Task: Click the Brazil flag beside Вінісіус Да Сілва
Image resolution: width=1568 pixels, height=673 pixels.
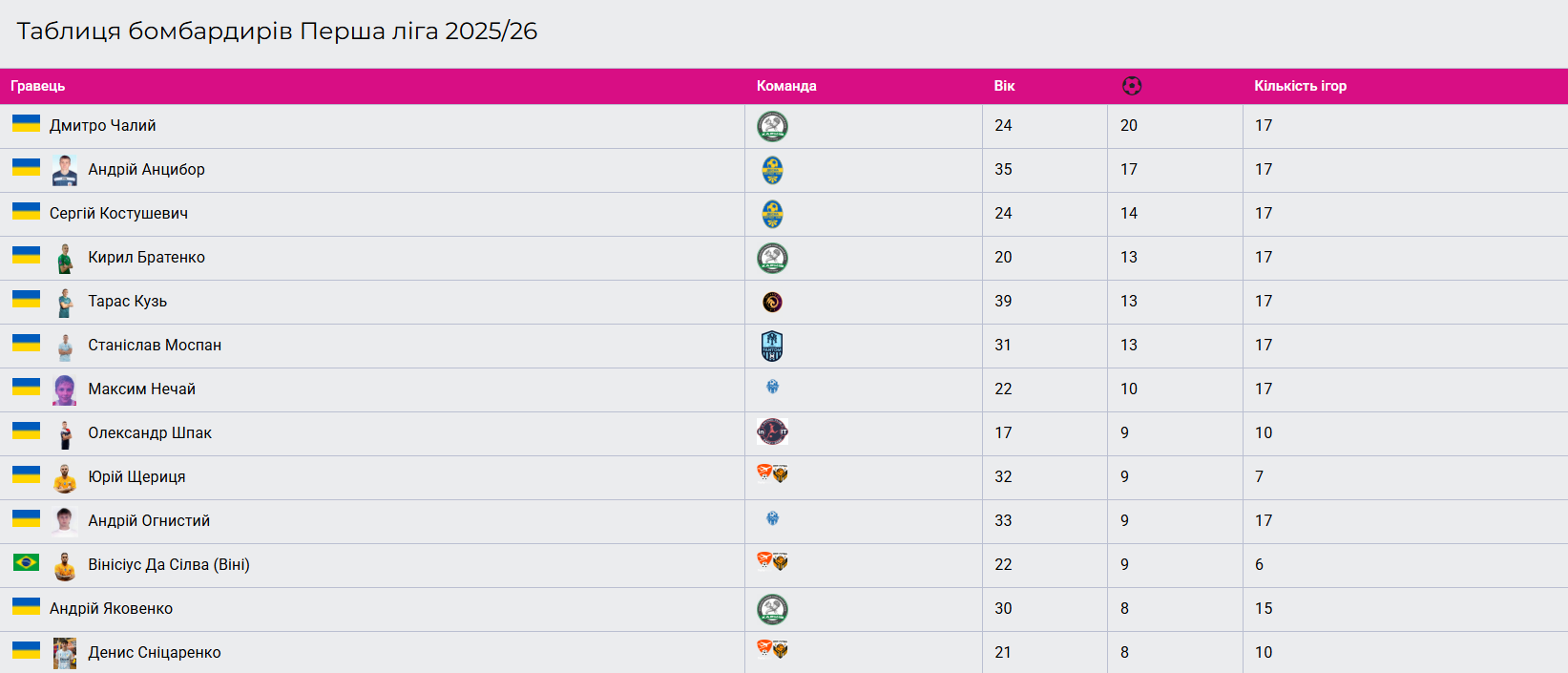Action: (x=26, y=563)
